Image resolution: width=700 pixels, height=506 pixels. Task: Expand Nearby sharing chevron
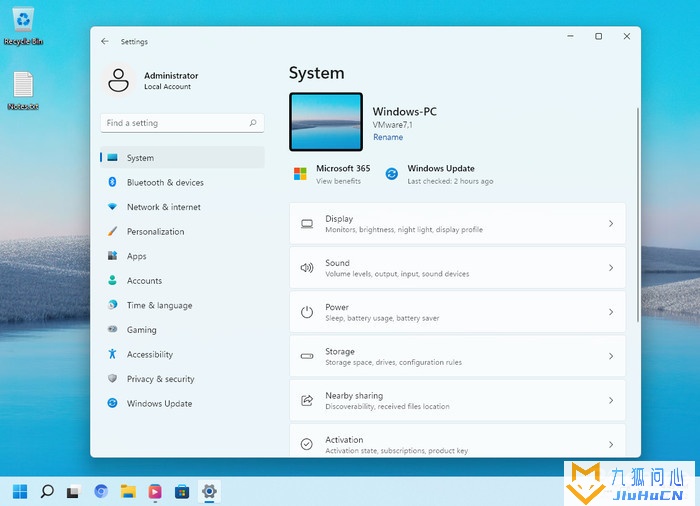[611, 400]
